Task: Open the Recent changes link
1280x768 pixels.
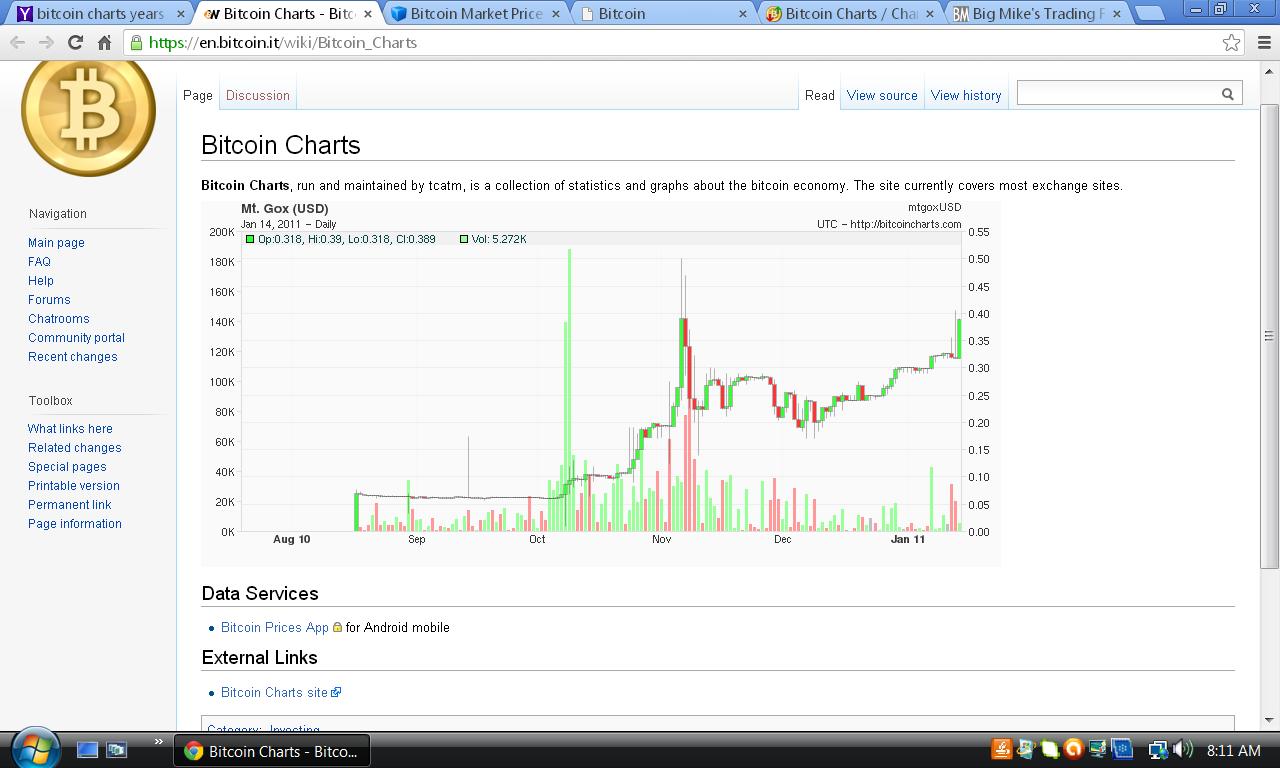Action: 73,357
